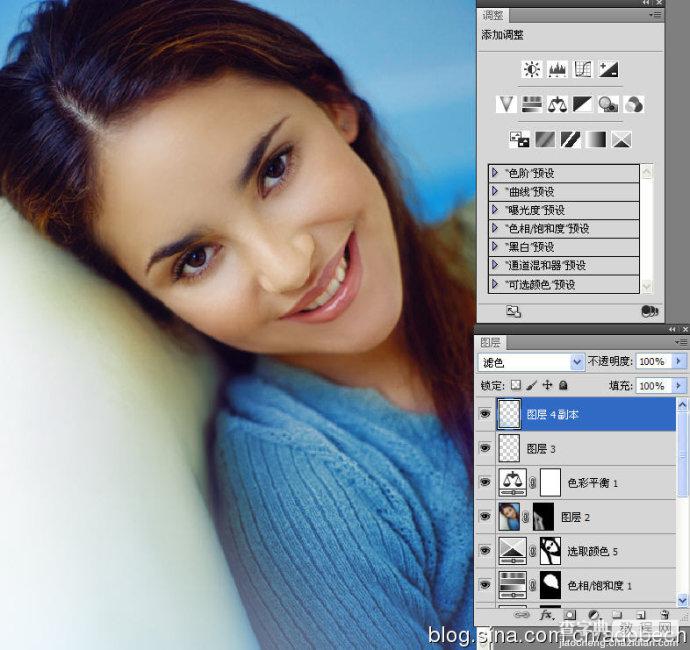Viewport: 690px width, 650px height.
Task: Add a Hue/Saturation adjustment icon
Action: pyautogui.click(x=532, y=105)
